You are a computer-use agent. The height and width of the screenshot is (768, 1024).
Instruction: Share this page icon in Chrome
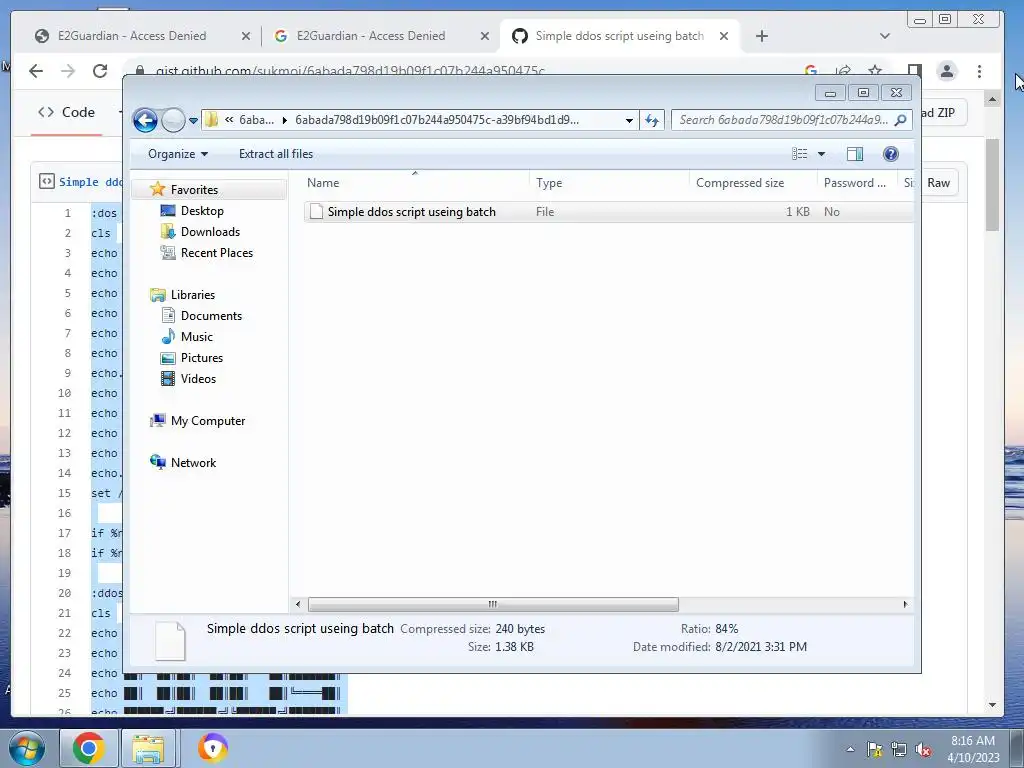coord(843,71)
